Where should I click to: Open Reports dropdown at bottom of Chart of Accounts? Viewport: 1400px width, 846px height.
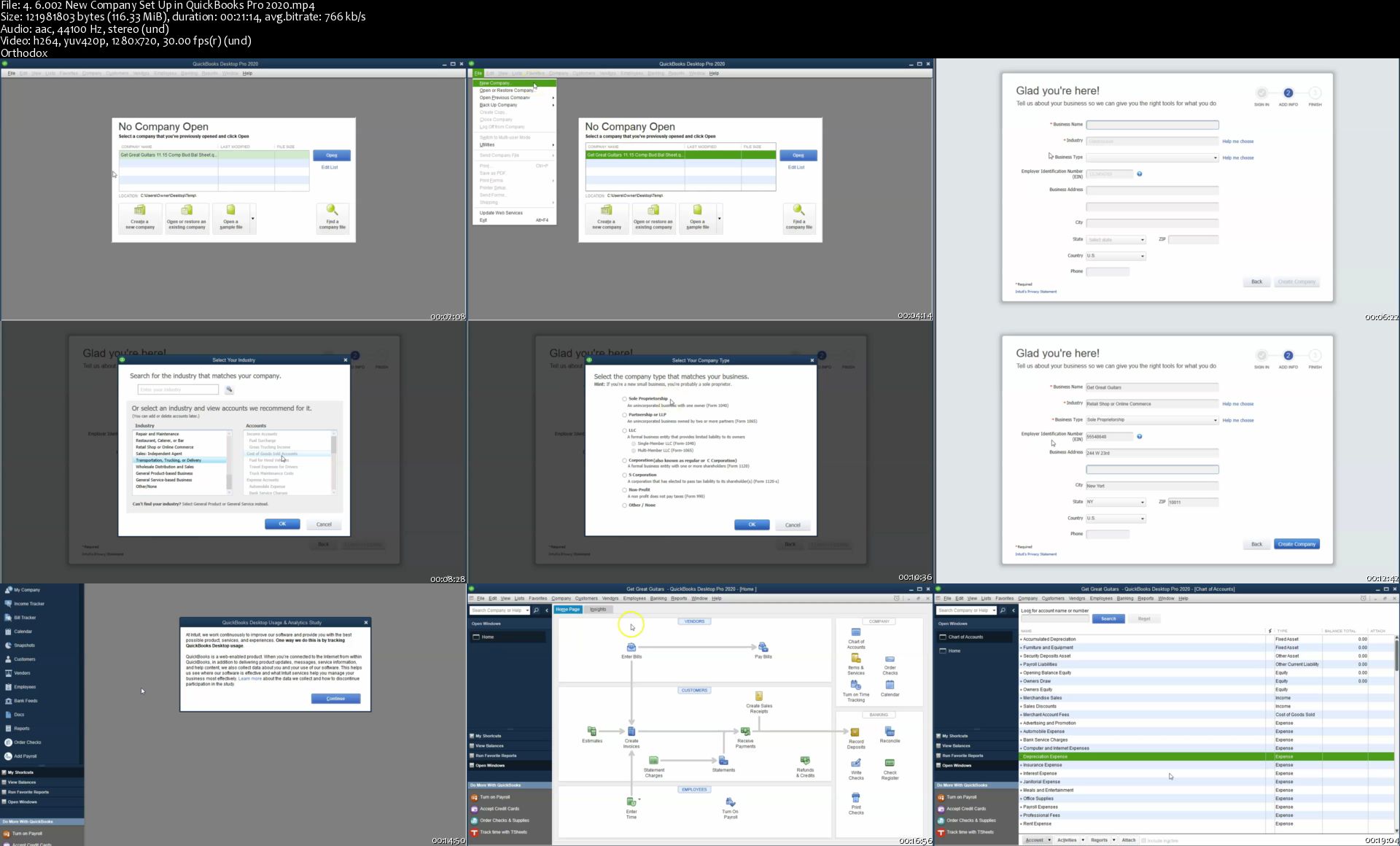pyautogui.click(x=1102, y=840)
